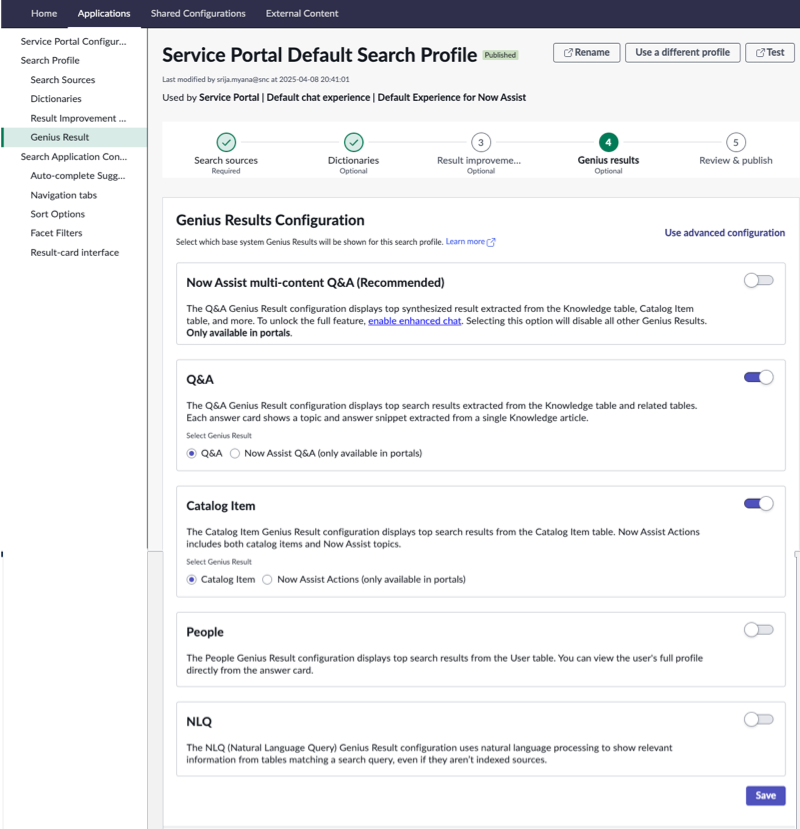
Task: Select the Q&A radio option
Action: pos(191,454)
